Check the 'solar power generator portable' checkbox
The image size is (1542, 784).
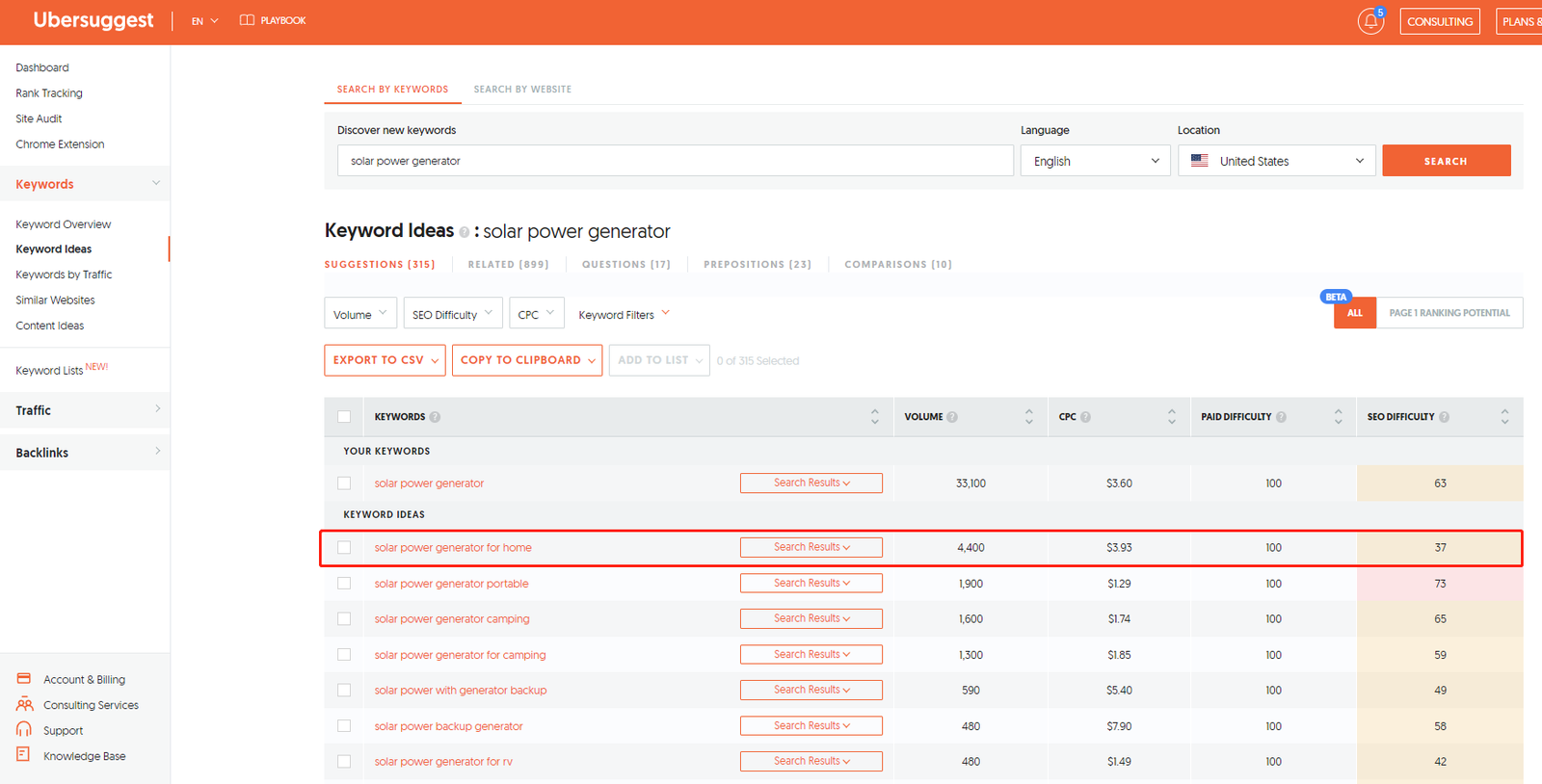pyautogui.click(x=344, y=584)
